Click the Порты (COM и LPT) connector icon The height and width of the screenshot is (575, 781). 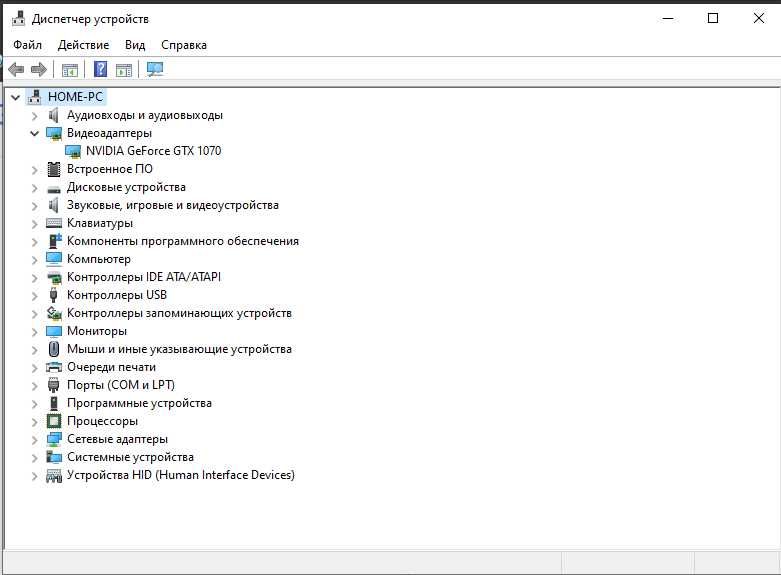pos(53,385)
